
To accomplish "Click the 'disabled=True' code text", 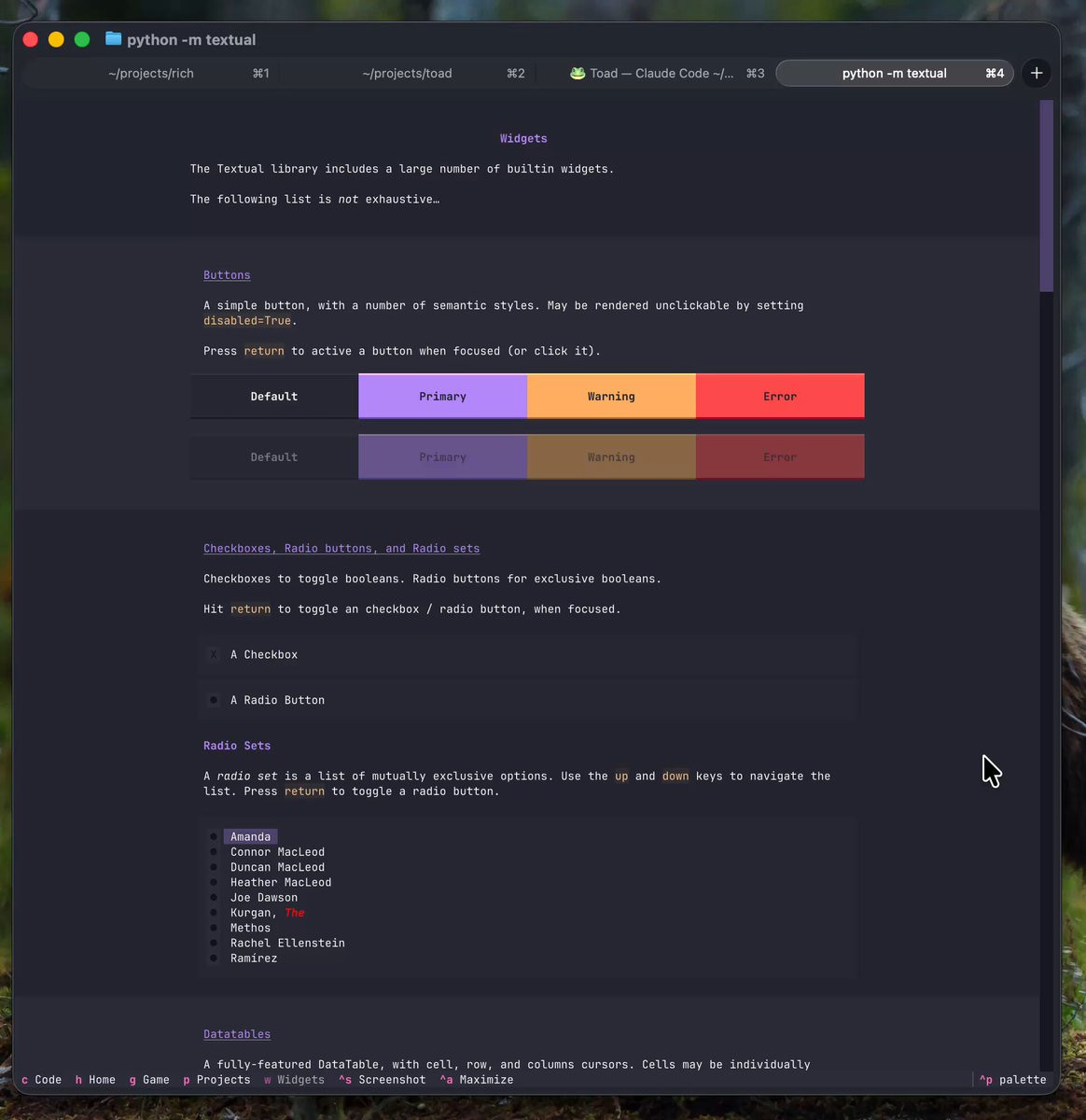I will click(247, 321).
